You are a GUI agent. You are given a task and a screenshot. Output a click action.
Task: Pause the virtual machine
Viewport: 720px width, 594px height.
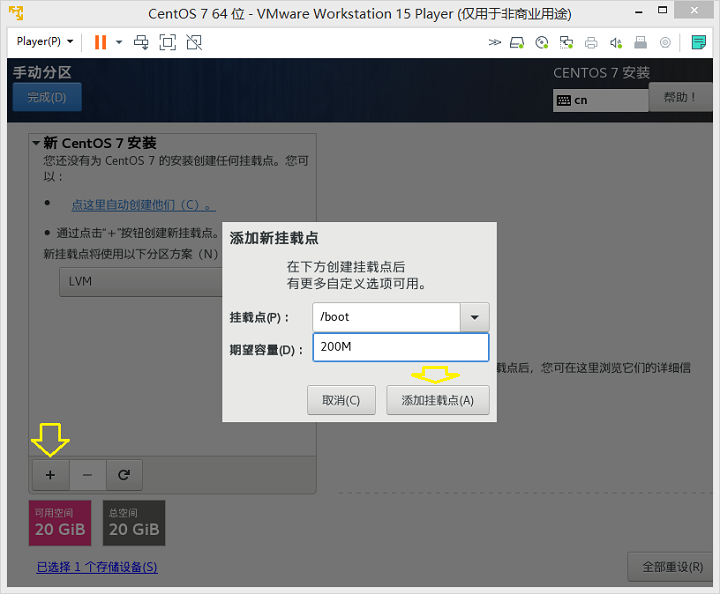pos(100,42)
